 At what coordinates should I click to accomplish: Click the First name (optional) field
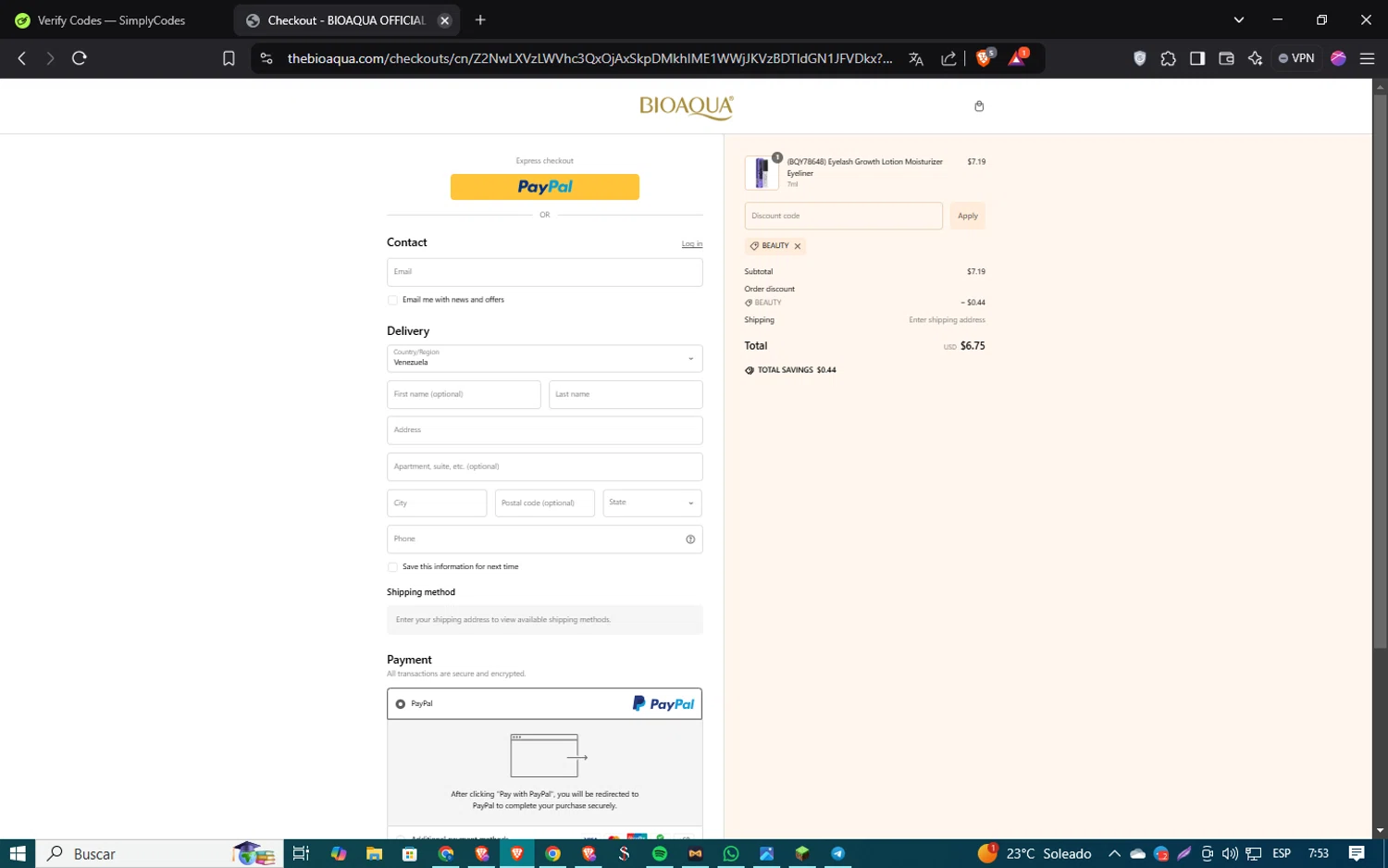464,394
